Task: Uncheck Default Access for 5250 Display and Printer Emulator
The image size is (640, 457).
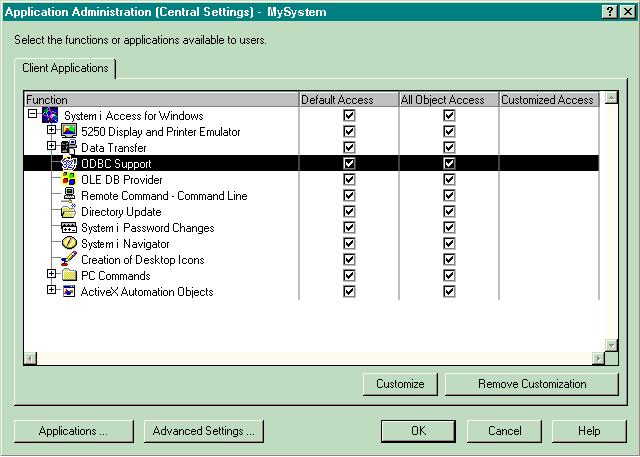Action: [349, 131]
